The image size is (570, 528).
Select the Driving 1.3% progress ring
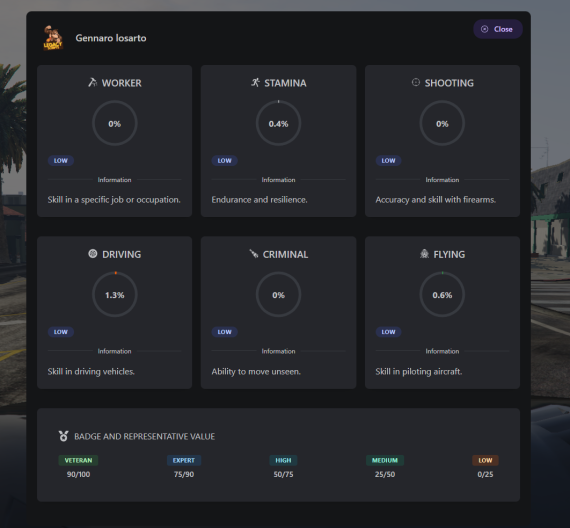point(115,295)
